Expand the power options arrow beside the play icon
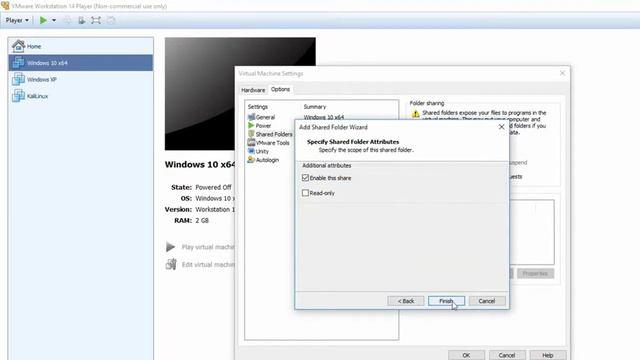 (x=54, y=20)
